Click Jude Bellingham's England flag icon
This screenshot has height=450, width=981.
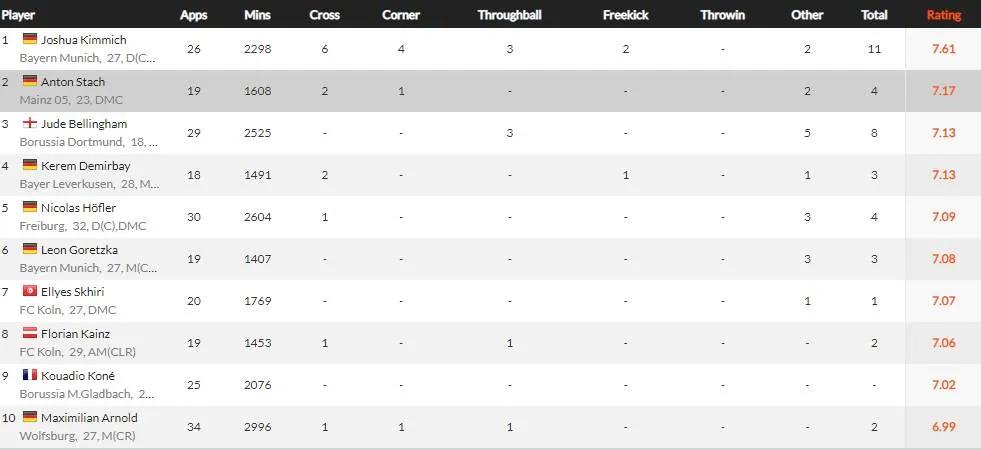[x=29, y=123]
